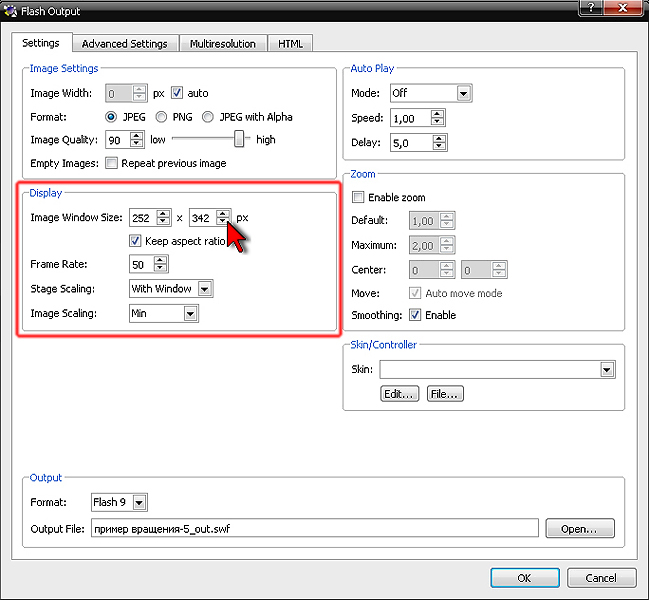Screen dimensions: 649x600
Task: Close the Flash Output dialog
Action: (623, 7)
